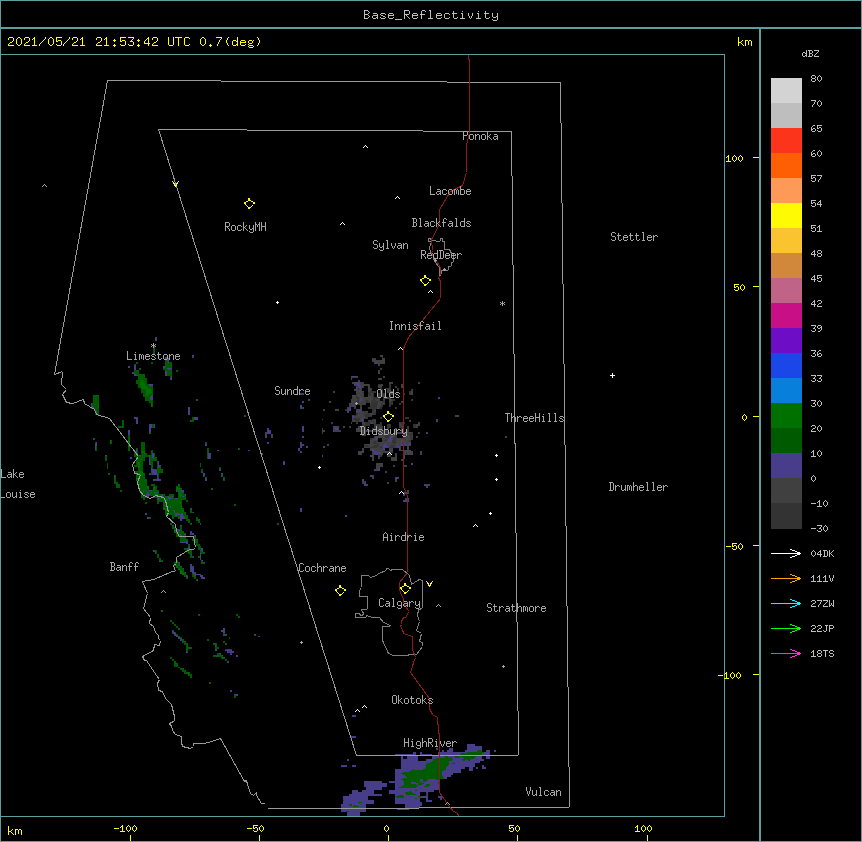Screen dimensions: 862x842
Task: Select yellow diamond marker below Cochrane
Action: pyautogui.click(x=340, y=591)
